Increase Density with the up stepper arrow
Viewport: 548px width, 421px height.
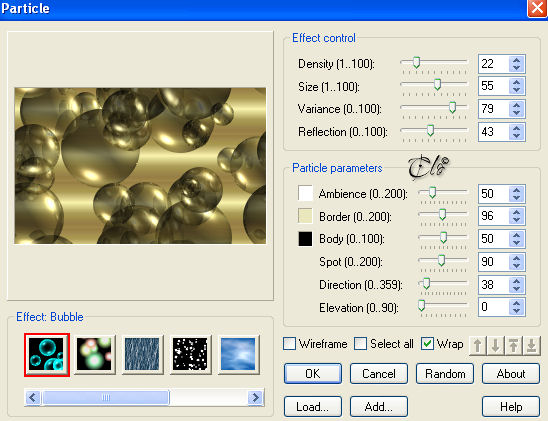pyautogui.click(x=516, y=60)
